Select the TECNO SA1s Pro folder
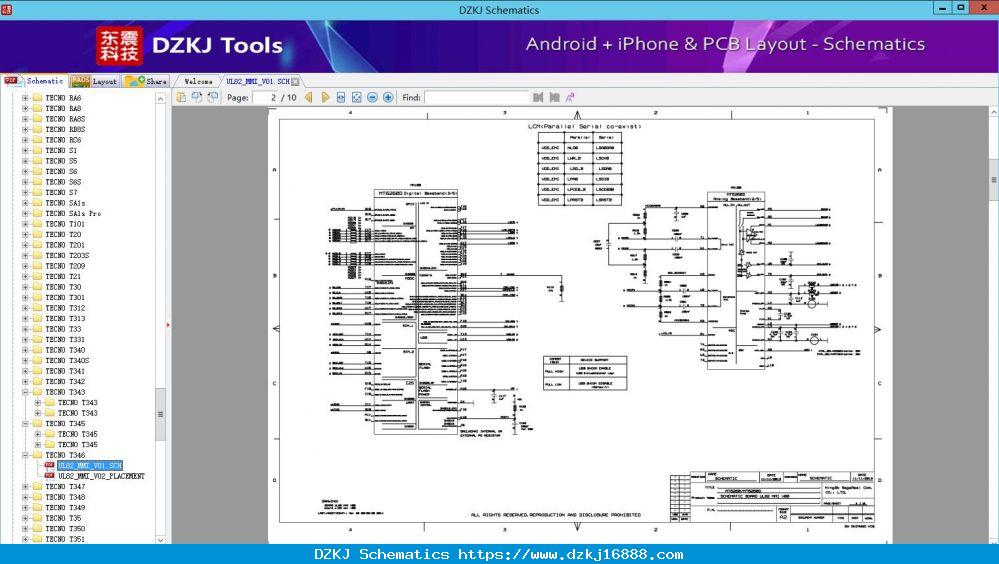The height and width of the screenshot is (564, 999). click(x=73, y=213)
